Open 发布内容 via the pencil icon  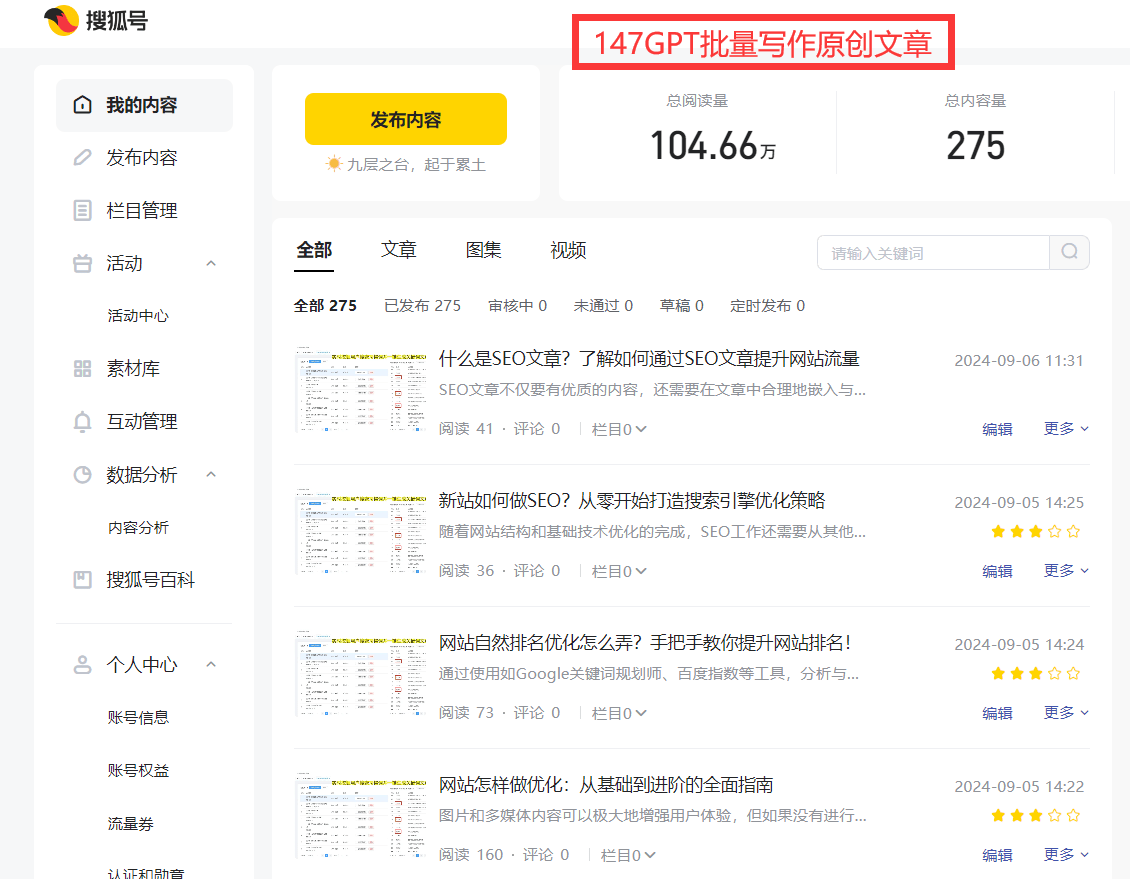pos(82,157)
